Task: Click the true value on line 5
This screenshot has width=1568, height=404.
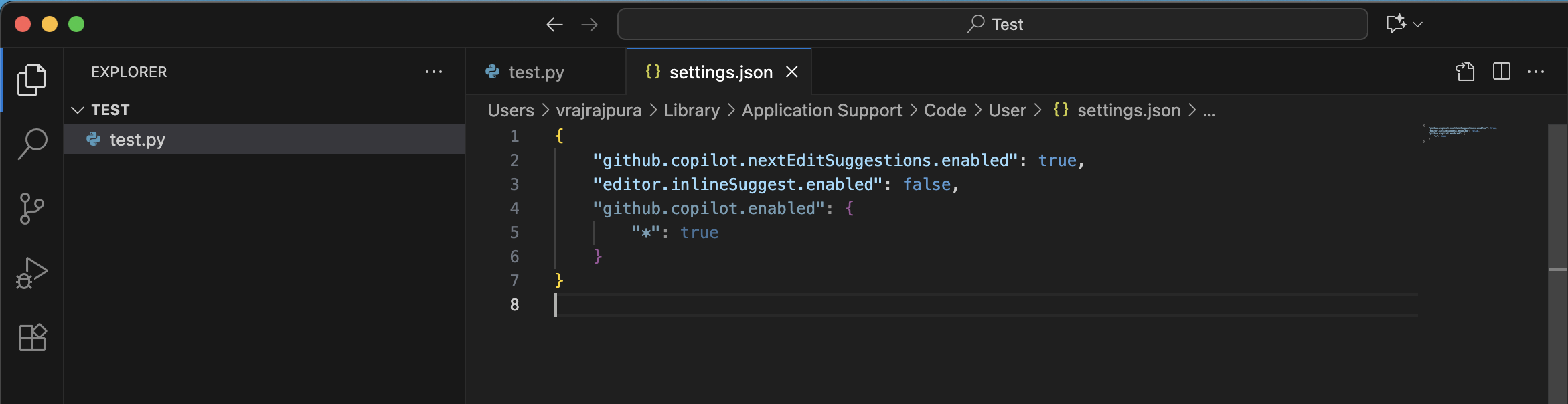Action: click(x=699, y=233)
